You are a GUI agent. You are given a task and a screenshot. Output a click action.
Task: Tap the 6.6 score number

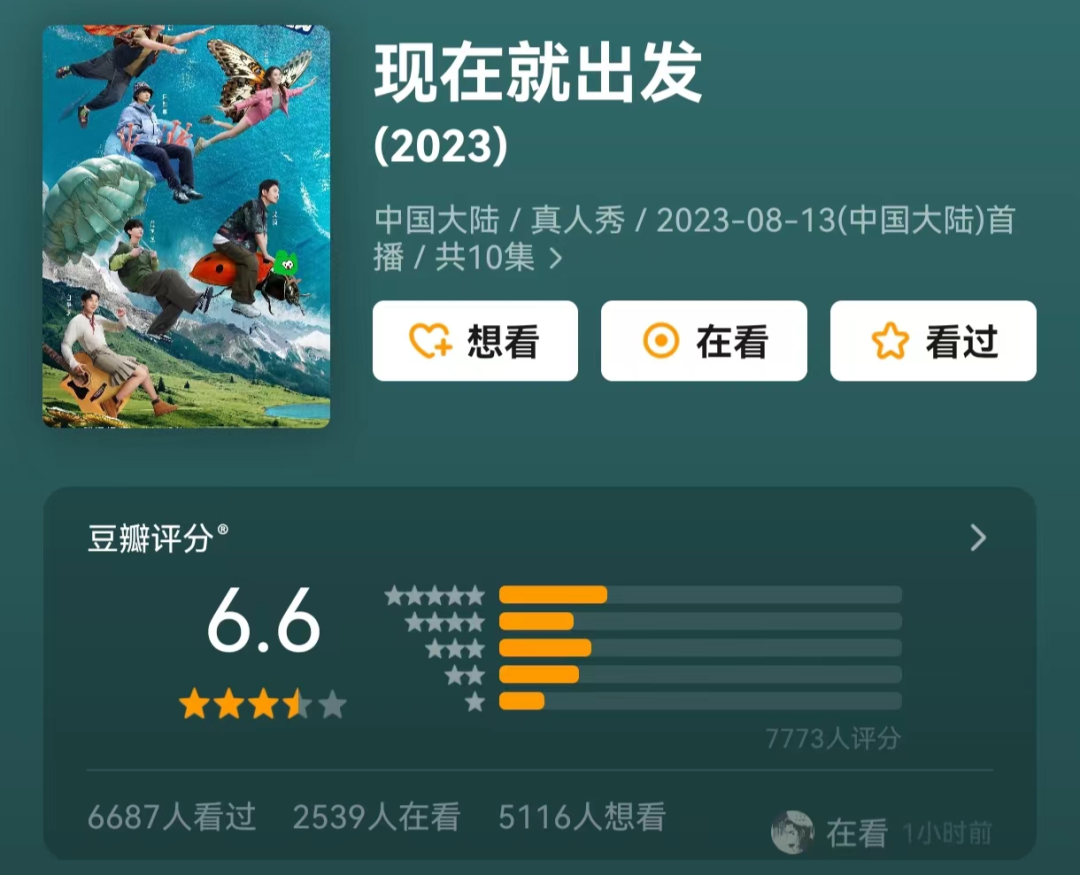[264, 621]
